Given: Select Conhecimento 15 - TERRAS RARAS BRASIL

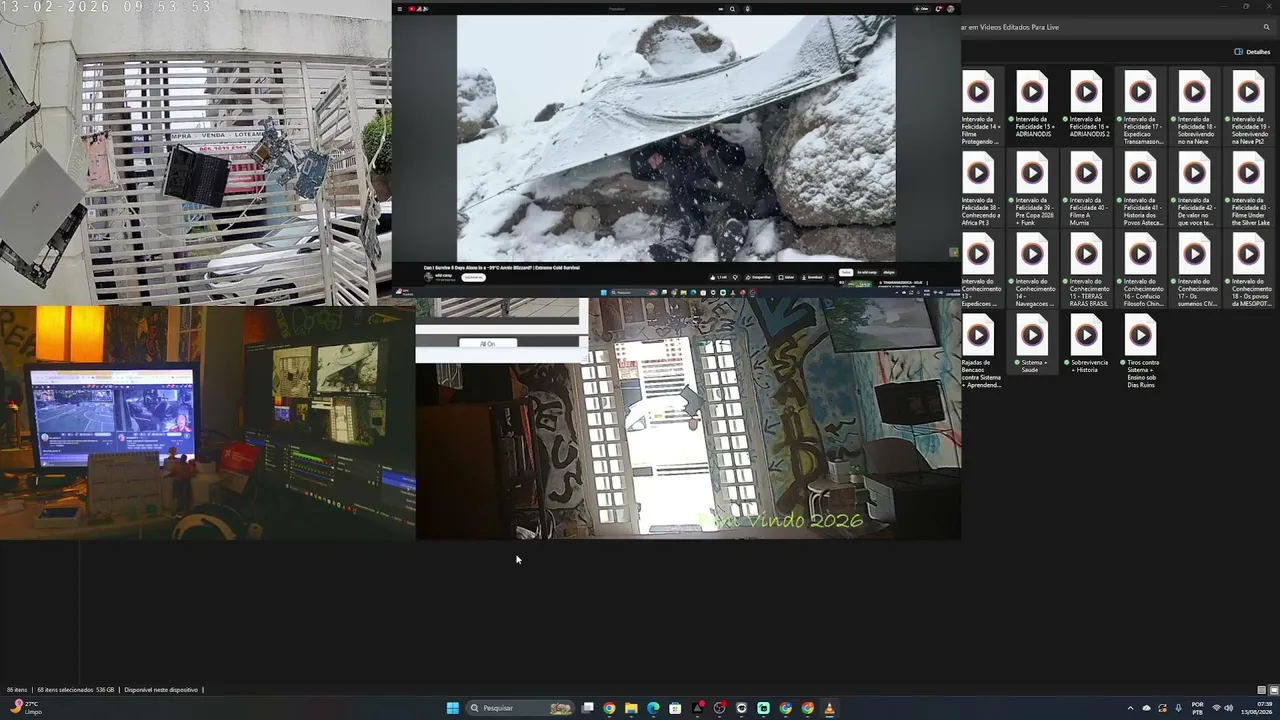Looking at the screenshot, I should (x=1087, y=270).
